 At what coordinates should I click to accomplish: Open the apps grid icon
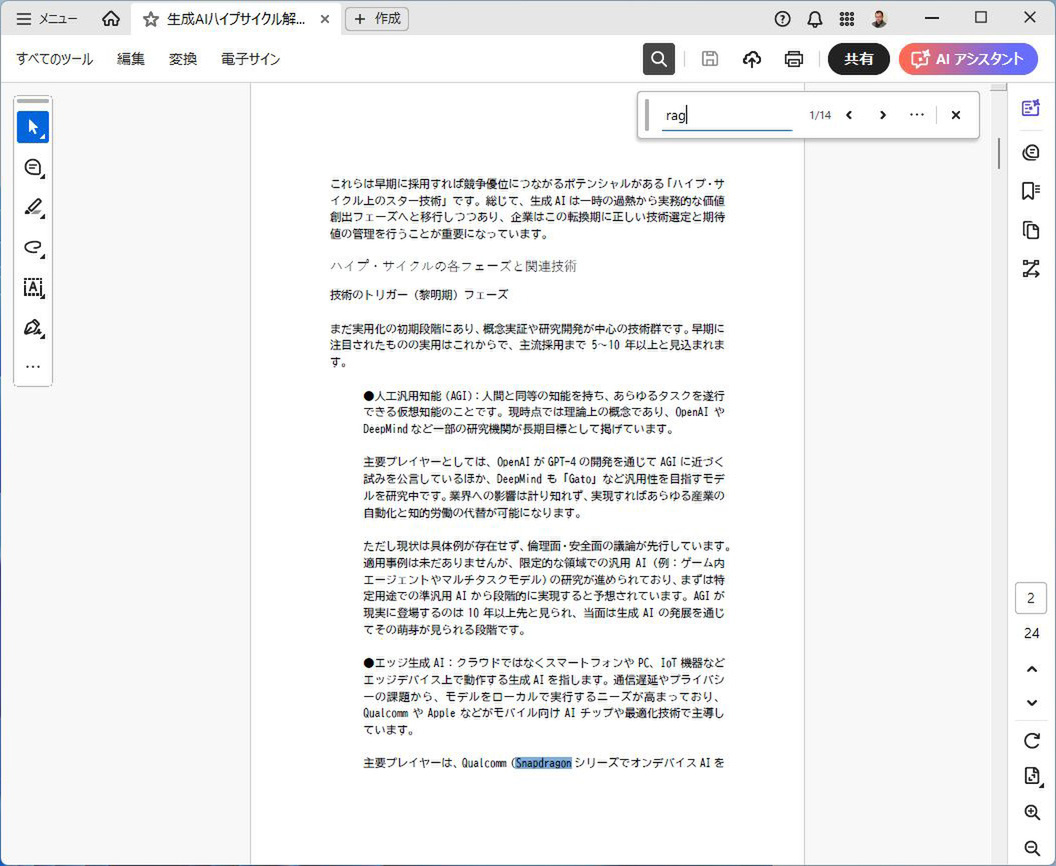(847, 19)
